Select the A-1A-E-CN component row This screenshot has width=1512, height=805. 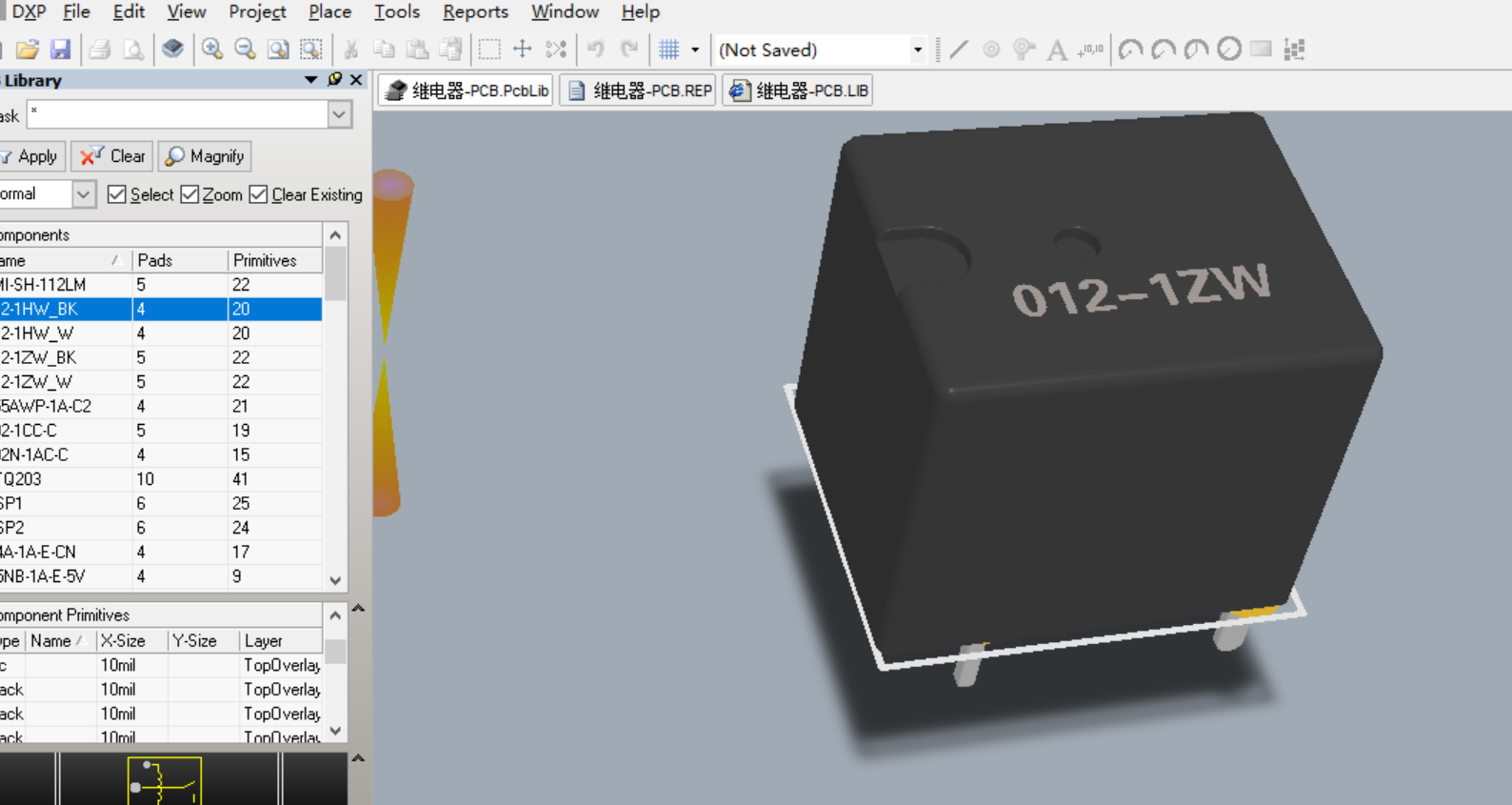[x=161, y=553]
